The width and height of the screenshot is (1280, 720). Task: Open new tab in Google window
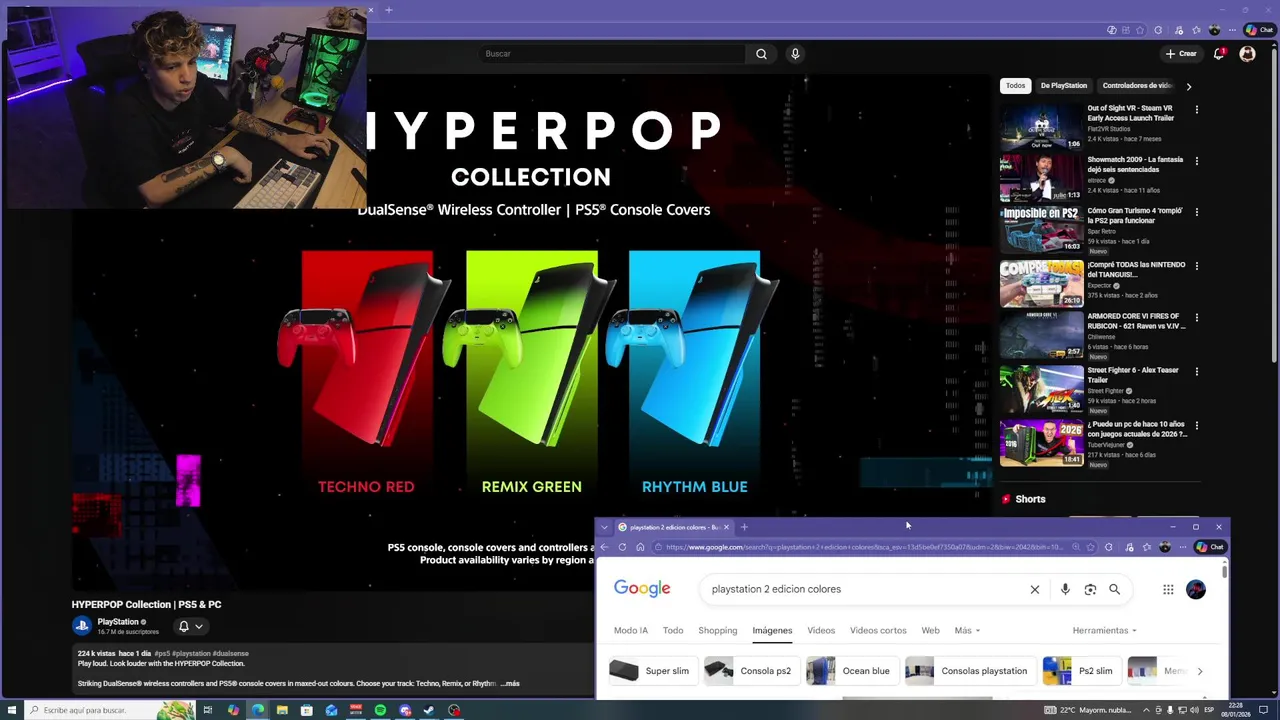744,527
